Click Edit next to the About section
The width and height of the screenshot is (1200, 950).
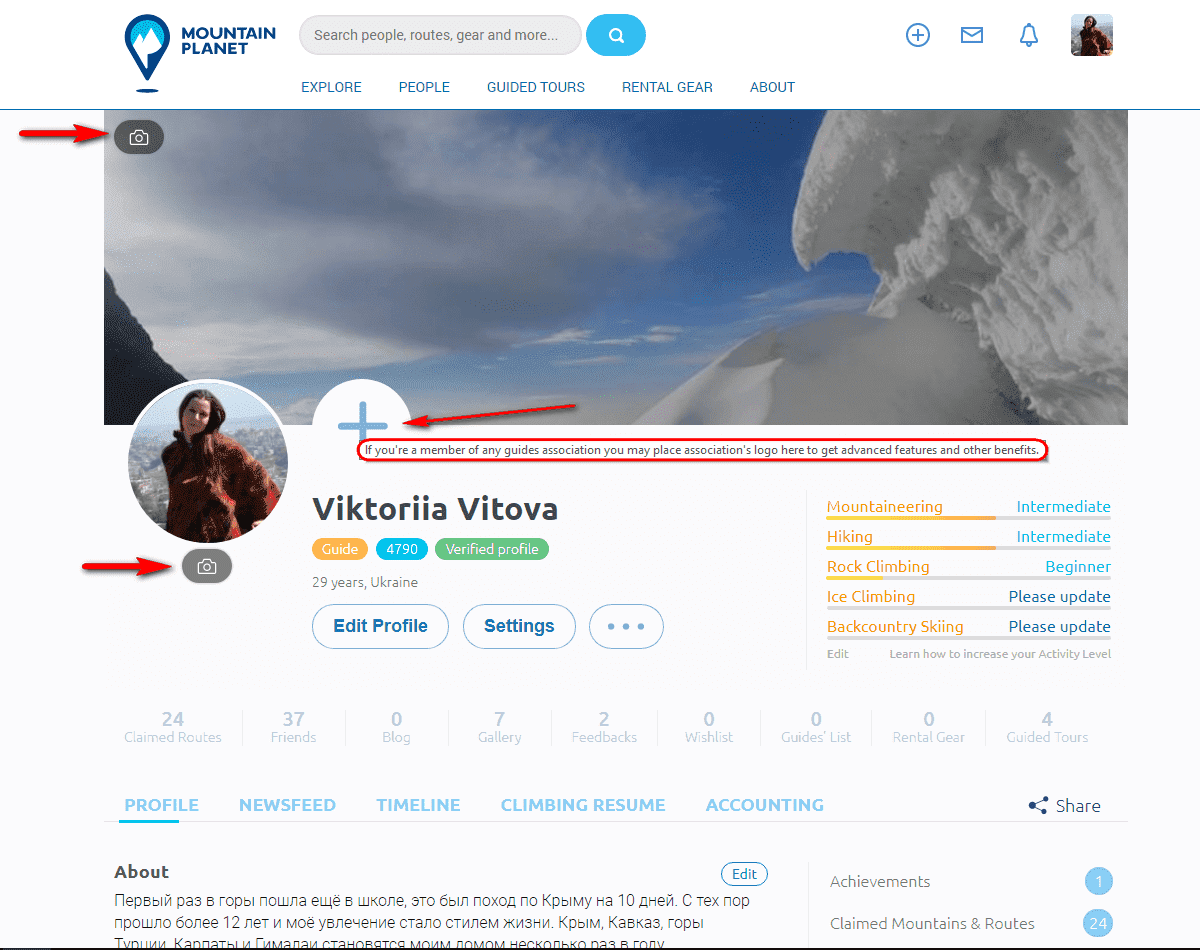coord(744,873)
